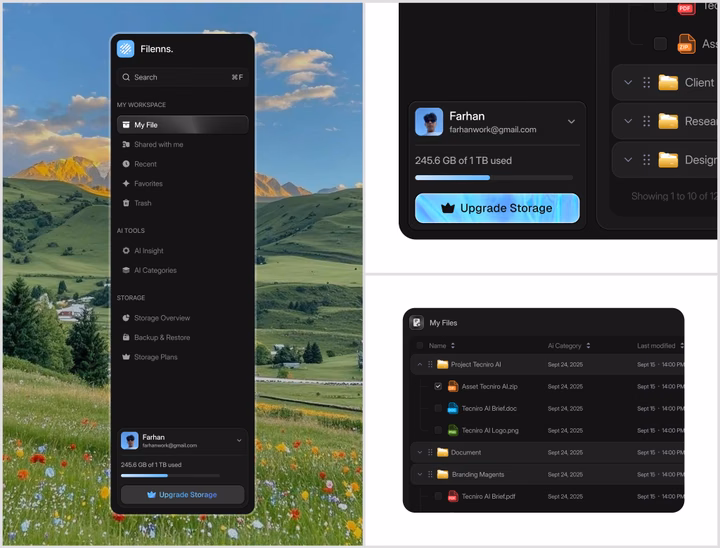Click the bright blue Upgrade Storage button
This screenshot has height=548, width=720.
tap(497, 208)
